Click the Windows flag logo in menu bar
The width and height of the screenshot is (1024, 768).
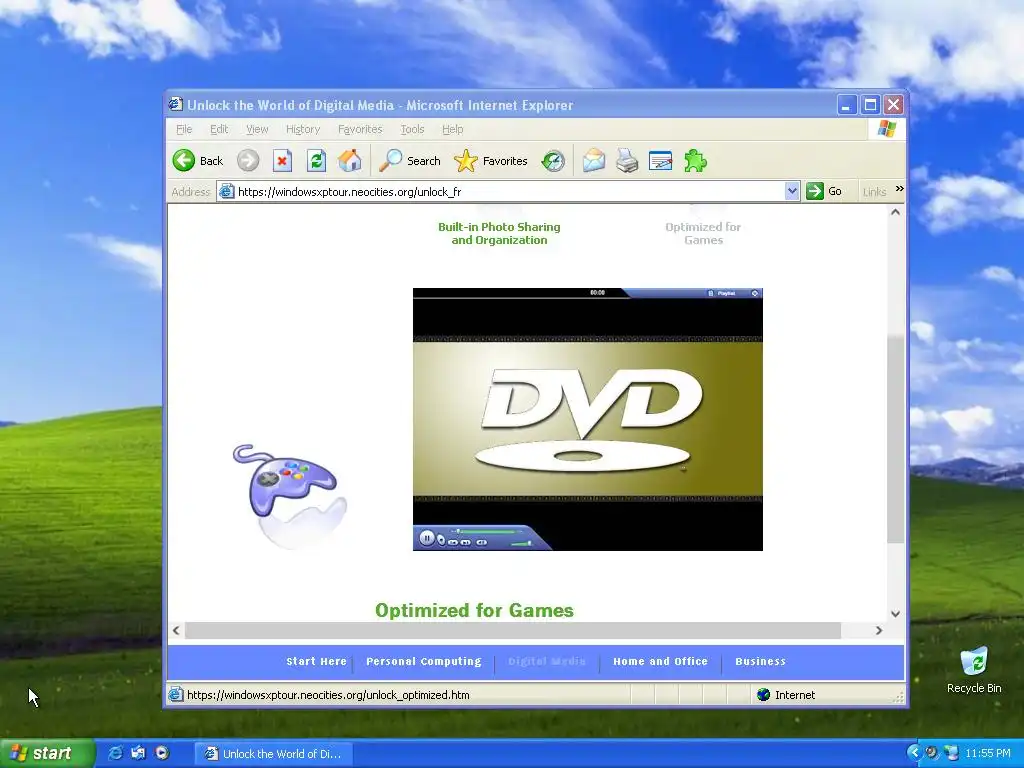(x=886, y=129)
